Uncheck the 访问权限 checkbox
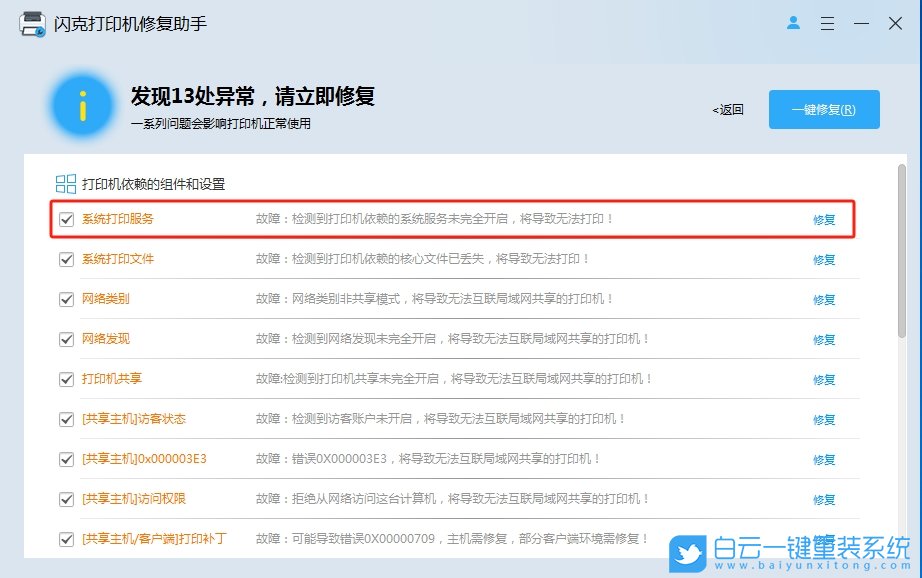Screen dimensions: 922x578 [x=65, y=499]
